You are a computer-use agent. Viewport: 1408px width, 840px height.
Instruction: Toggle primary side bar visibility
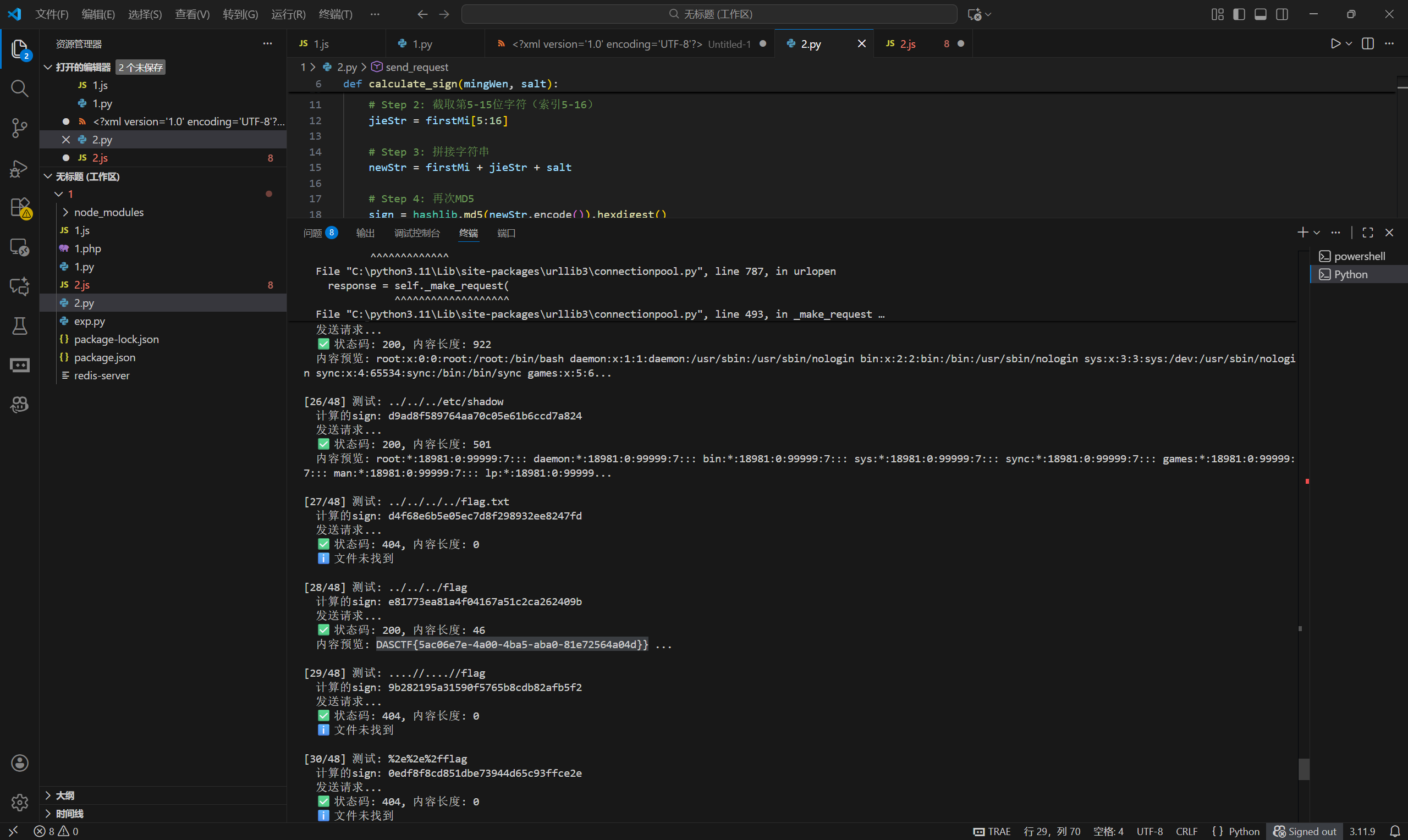[x=1239, y=14]
